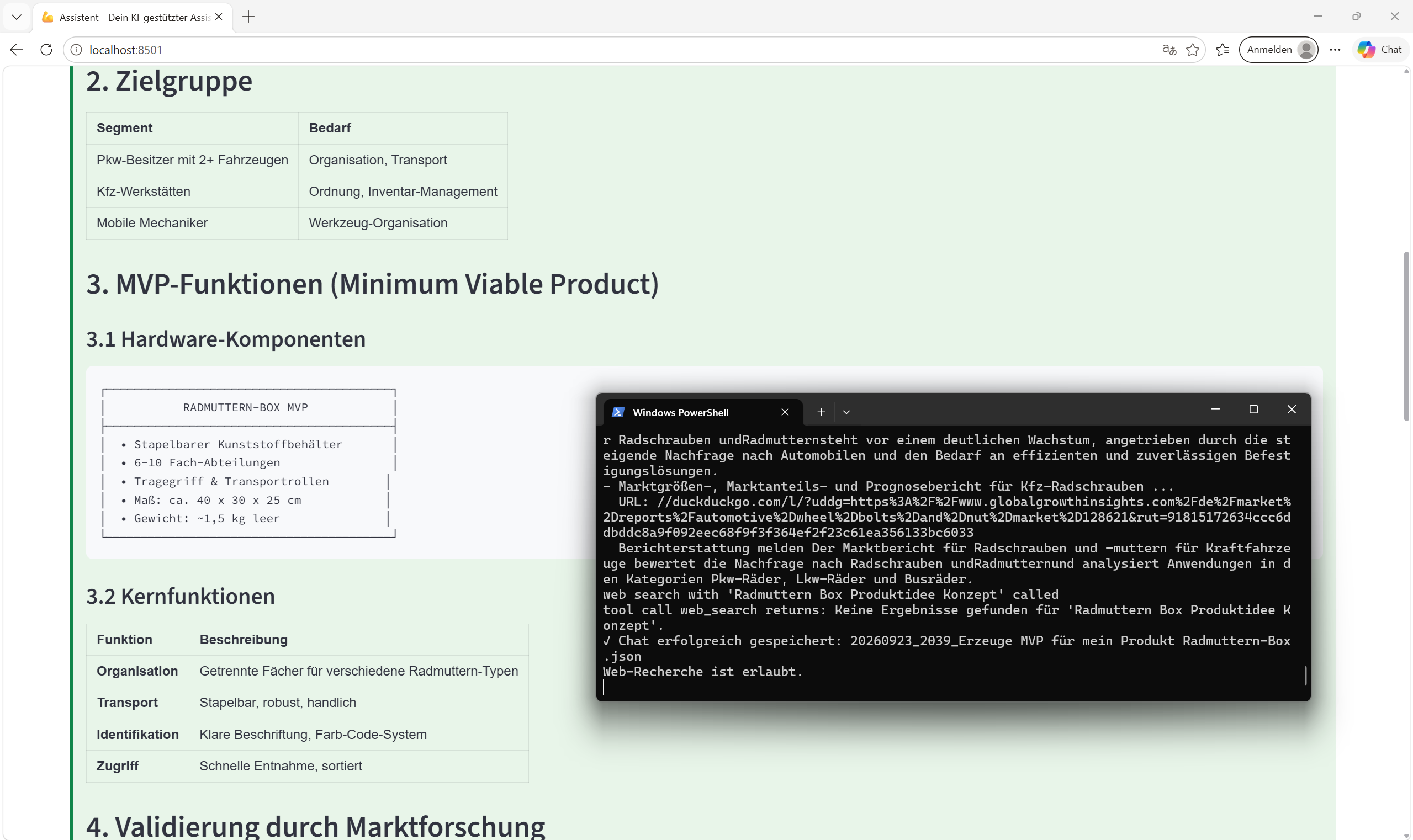Screen dimensions: 1413x840
Task: Open a new browser tab
Action: click(248, 17)
